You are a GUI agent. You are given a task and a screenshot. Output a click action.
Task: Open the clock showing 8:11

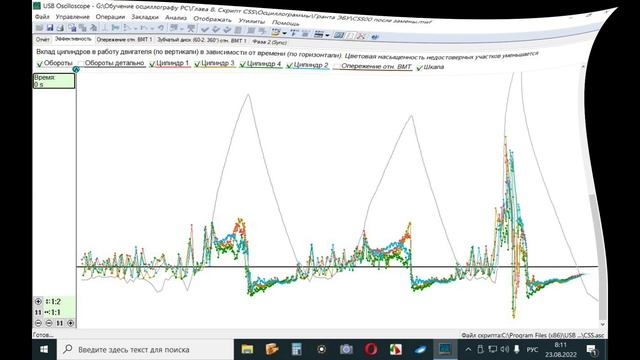click(560, 350)
